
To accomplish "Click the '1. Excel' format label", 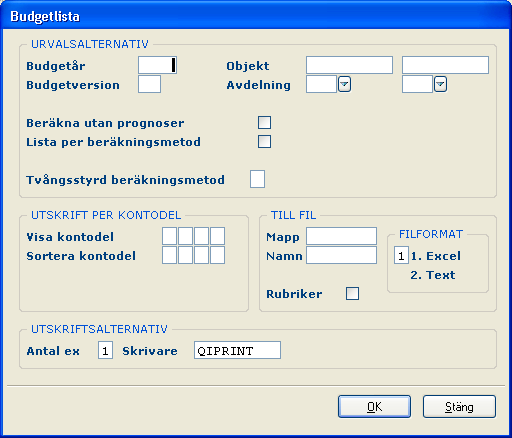I will [x=436, y=256].
